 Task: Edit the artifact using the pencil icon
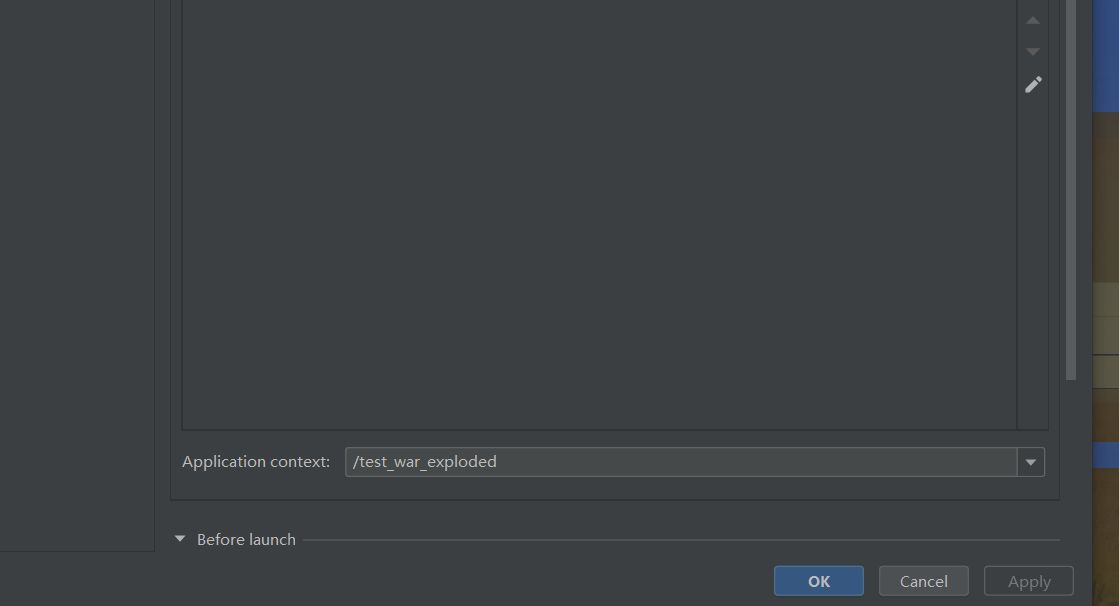[x=1033, y=84]
